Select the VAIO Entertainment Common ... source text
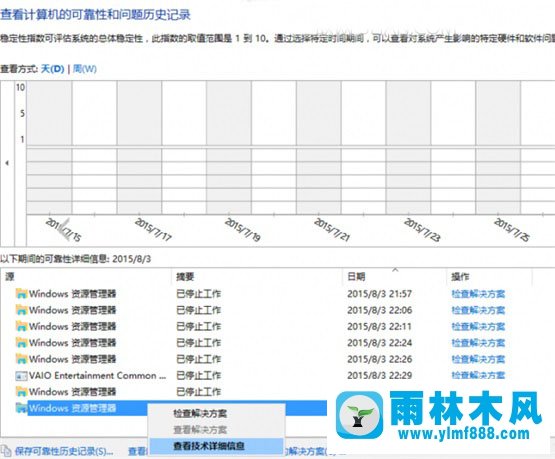 coord(97,375)
